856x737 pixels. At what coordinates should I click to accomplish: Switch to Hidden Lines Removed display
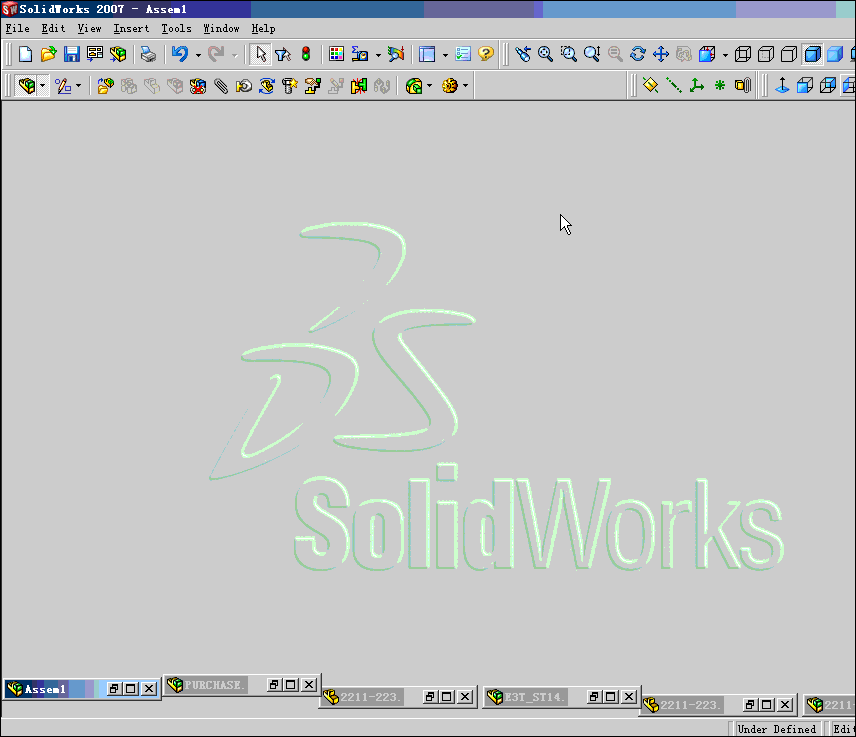click(x=789, y=54)
